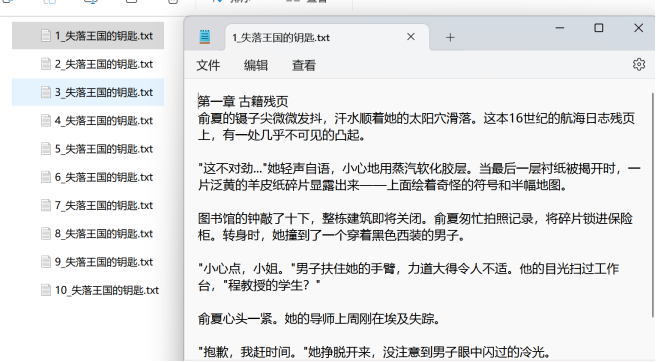656x362 pixels.
Task: Select file 1_失落王国的钥匙.txt in list
Action: tap(88, 36)
